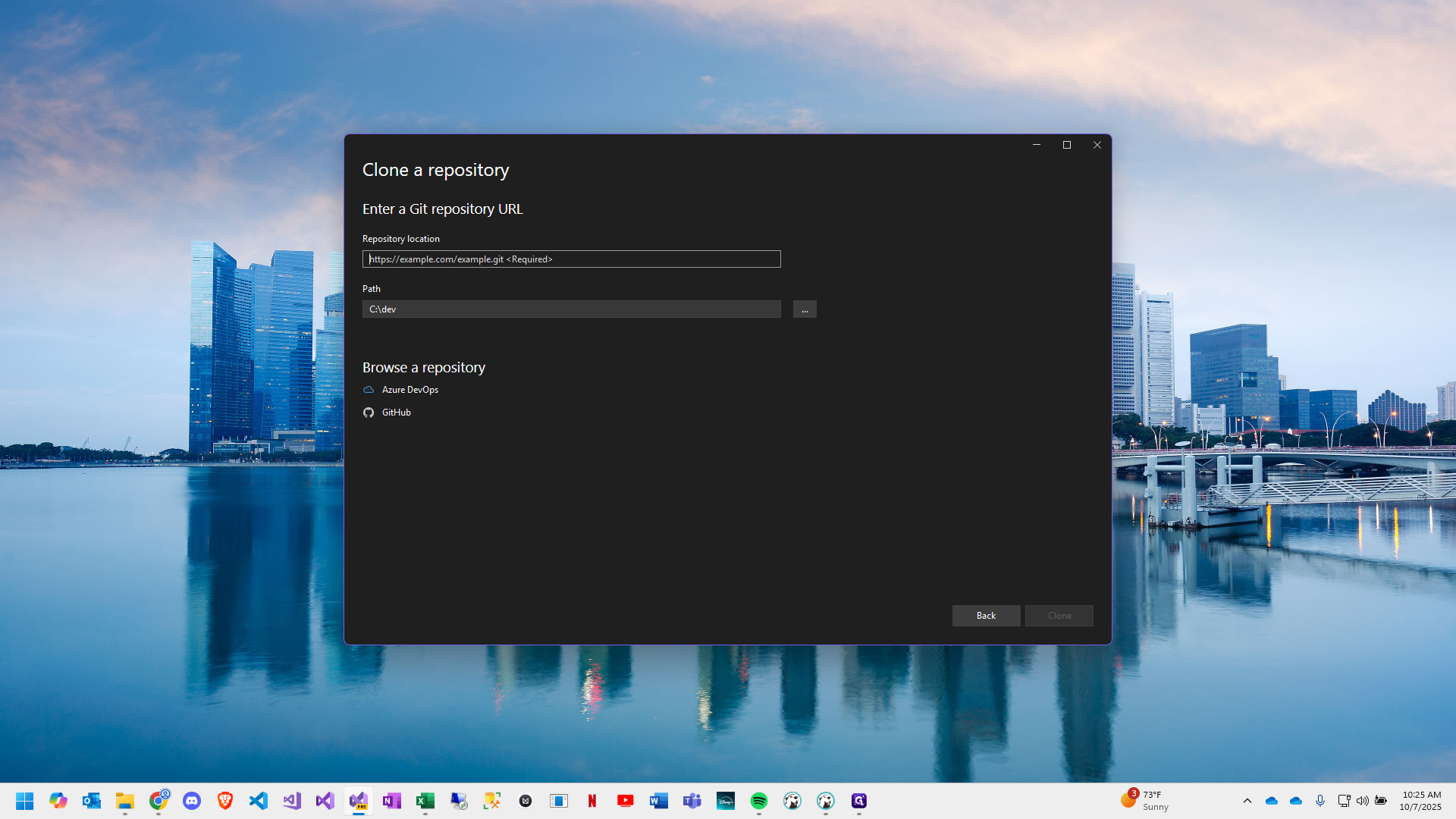The image size is (1456, 819).
Task: Open folder browser with the ellipsis button
Action: 805,309
